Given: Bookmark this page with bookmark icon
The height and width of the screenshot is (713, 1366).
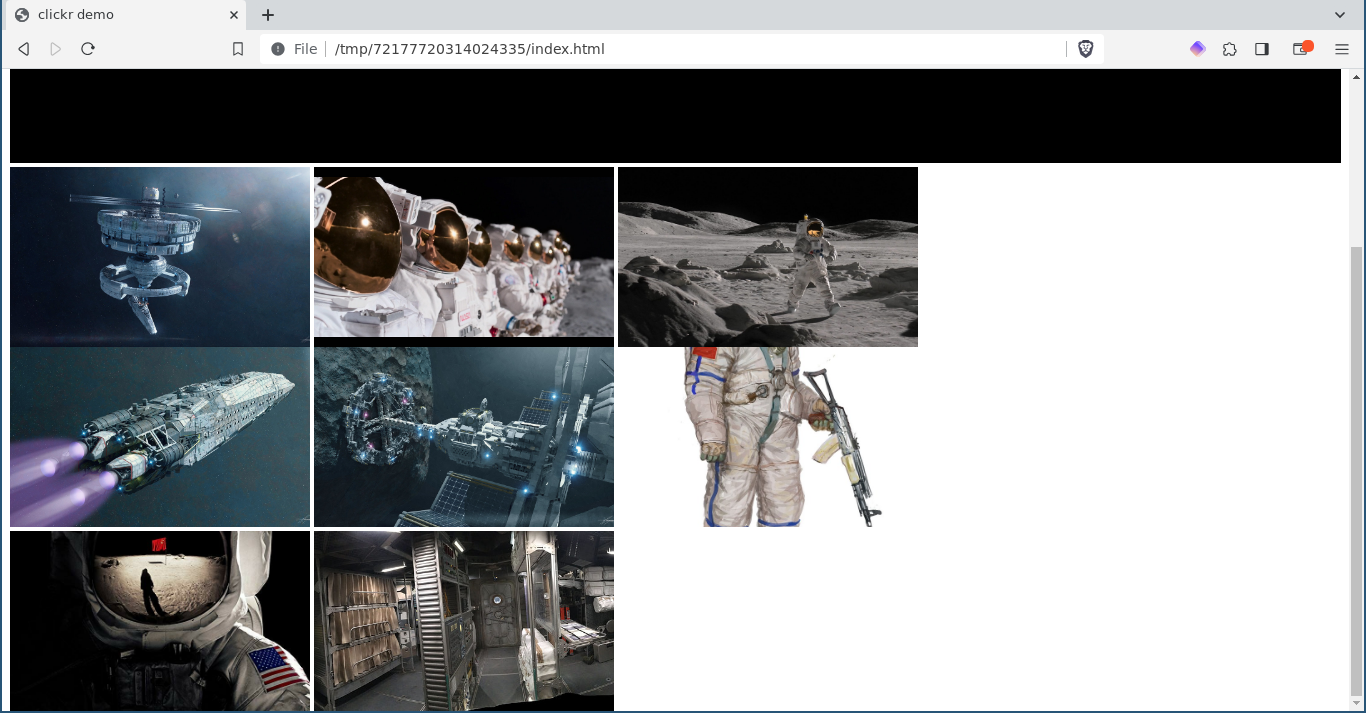Looking at the screenshot, I should click(238, 49).
